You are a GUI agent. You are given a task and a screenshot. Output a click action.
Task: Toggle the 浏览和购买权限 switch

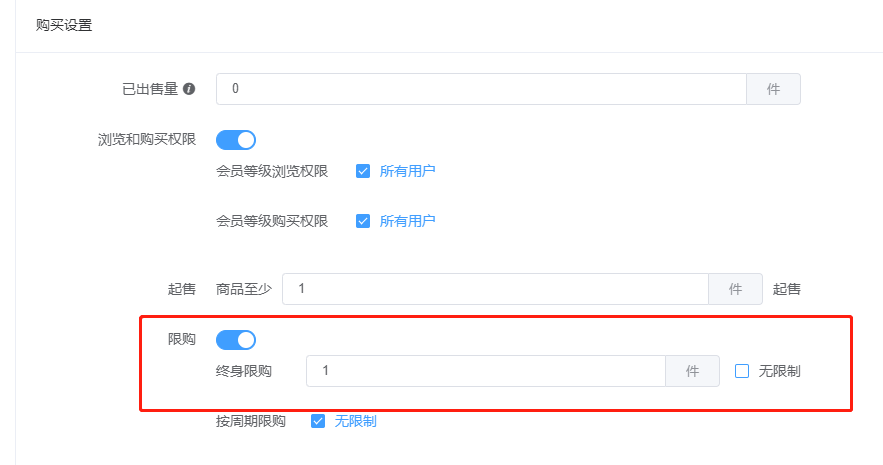(x=236, y=140)
